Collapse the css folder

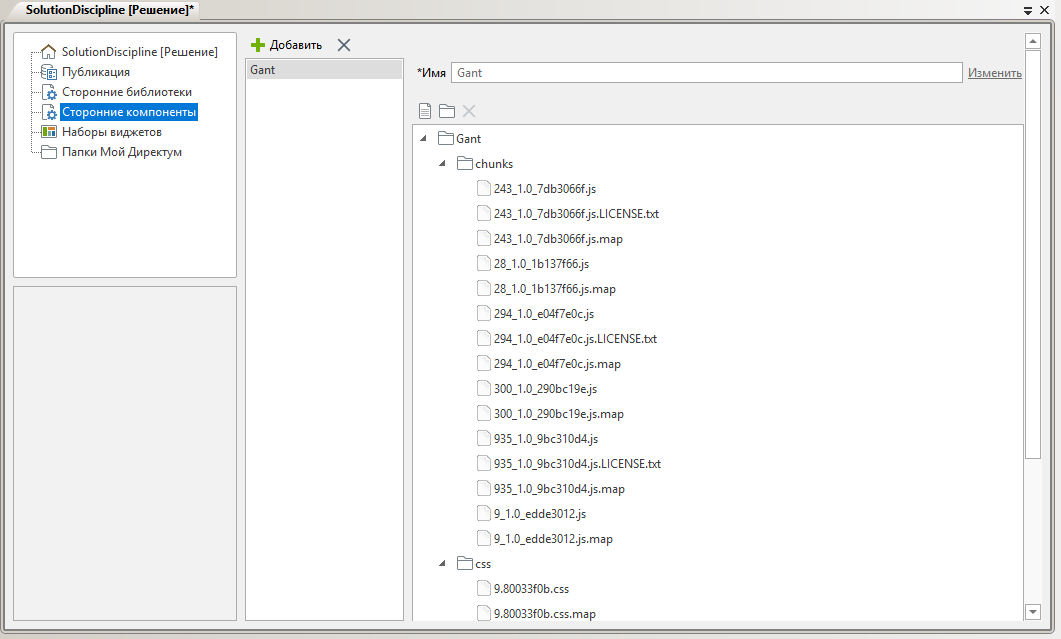[x=442, y=564]
